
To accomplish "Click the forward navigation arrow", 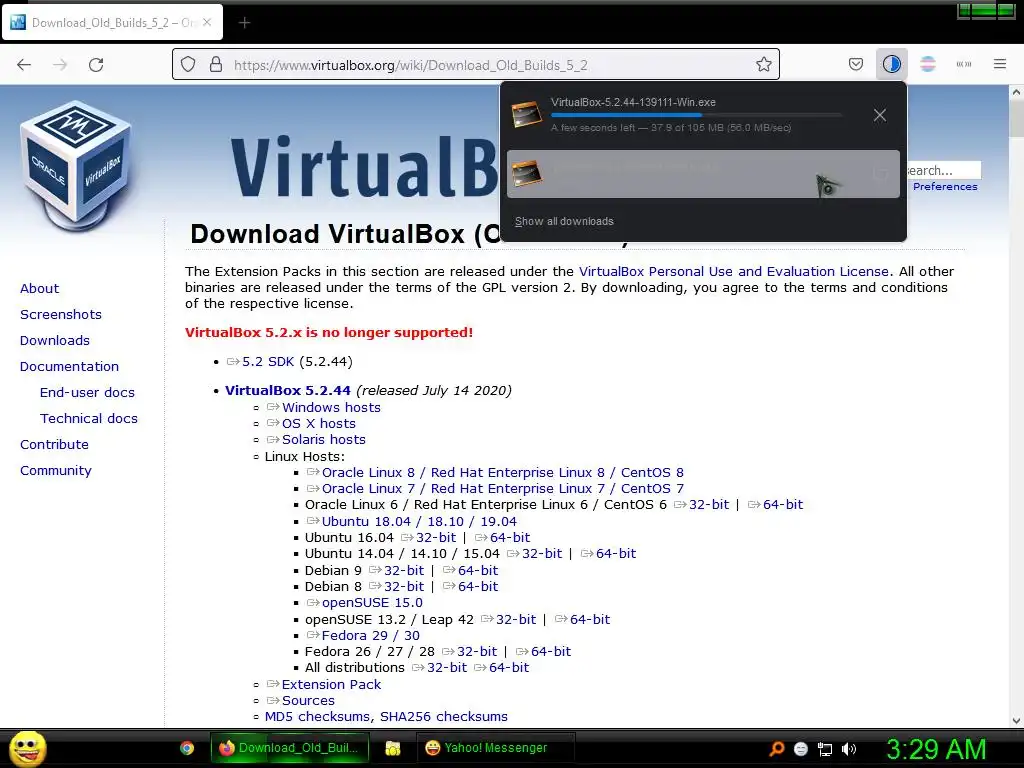I will (x=60, y=65).
